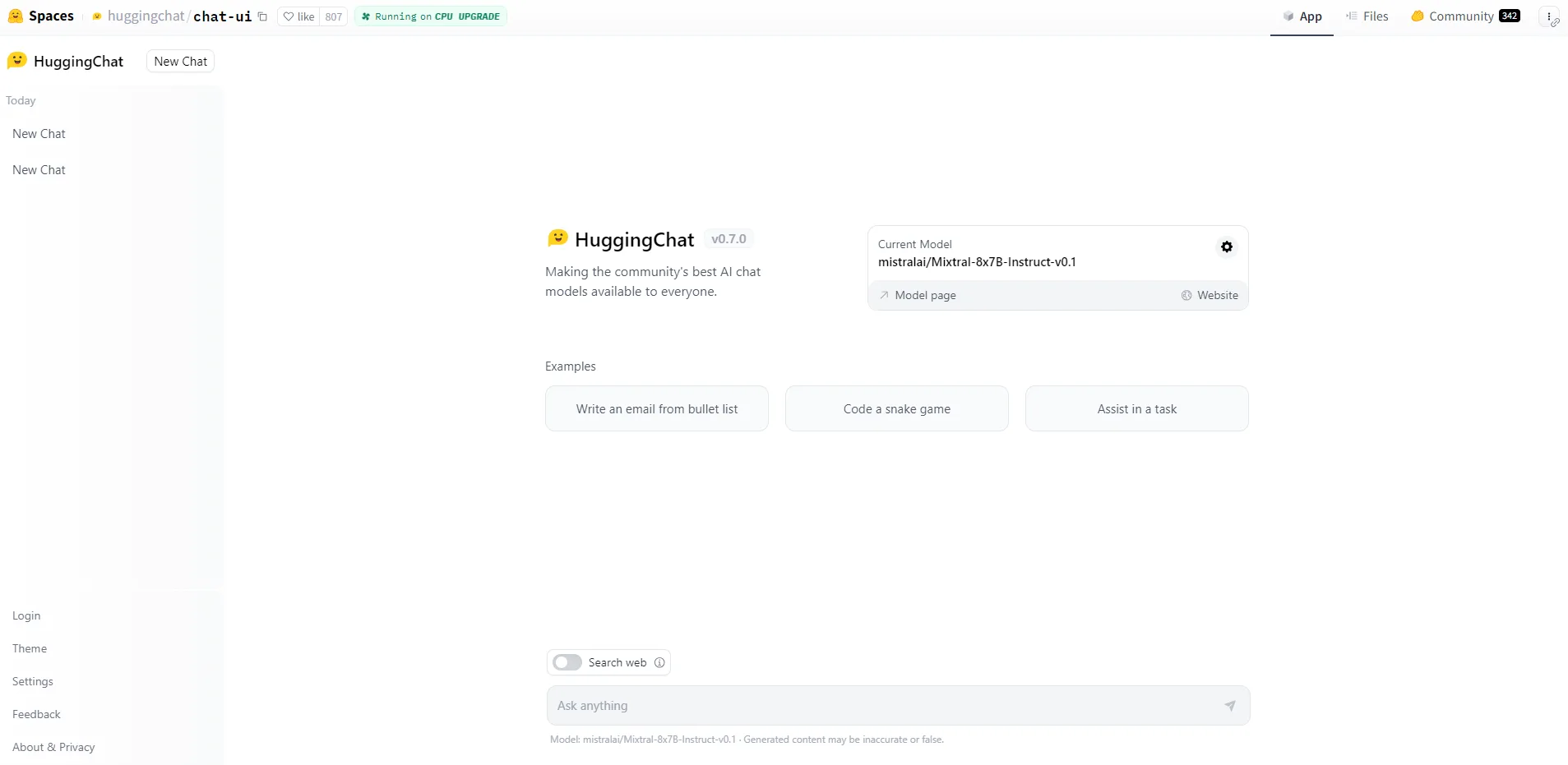
Task: Click the Search web info icon
Action: (x=659, y=662)
